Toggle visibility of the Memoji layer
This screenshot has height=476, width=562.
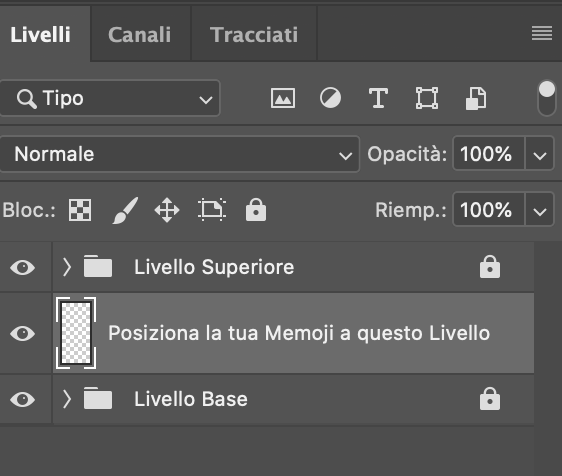click(x=23, y=333)
